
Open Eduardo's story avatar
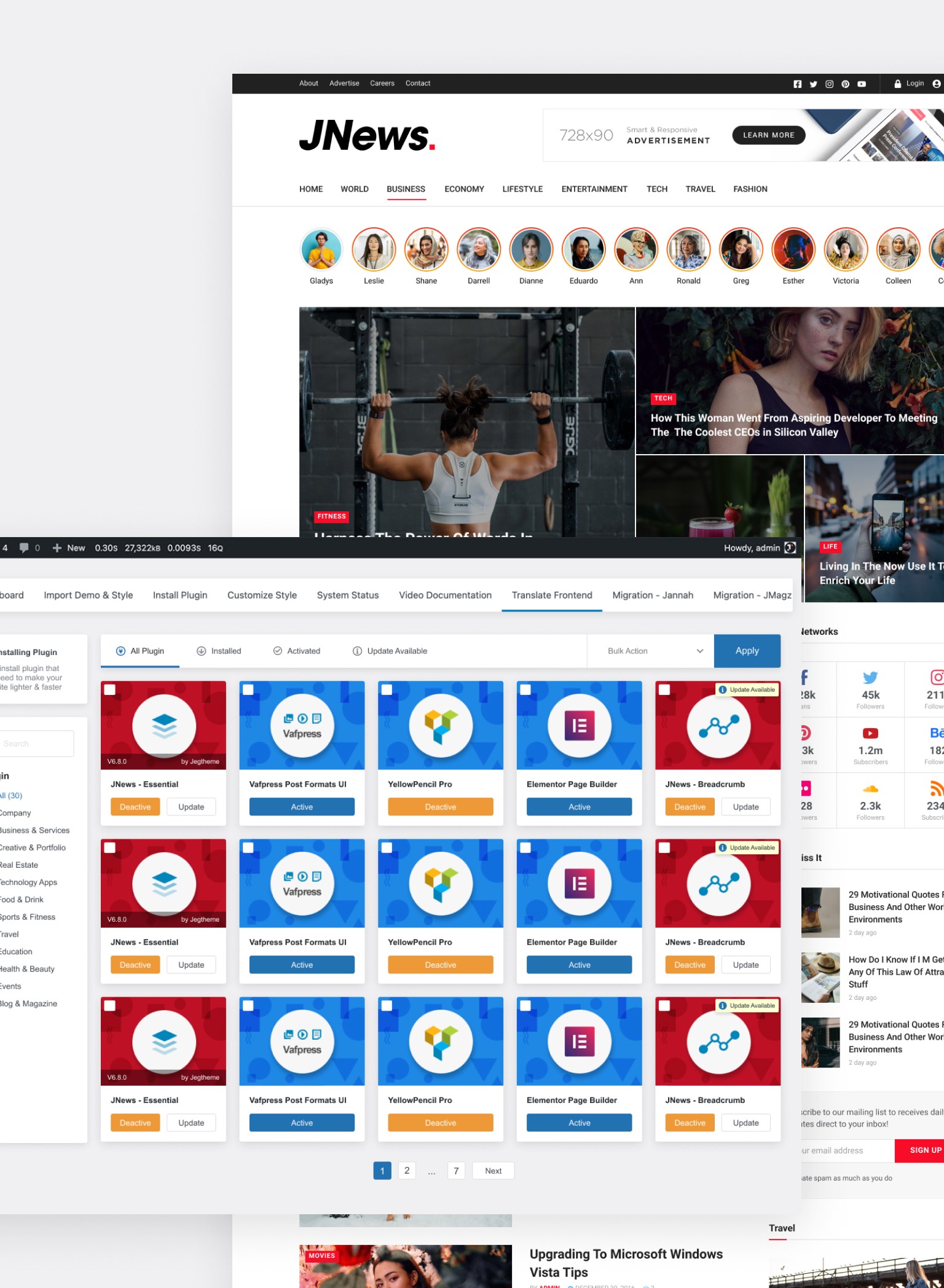pyautogui.click(x=584, y=249)
